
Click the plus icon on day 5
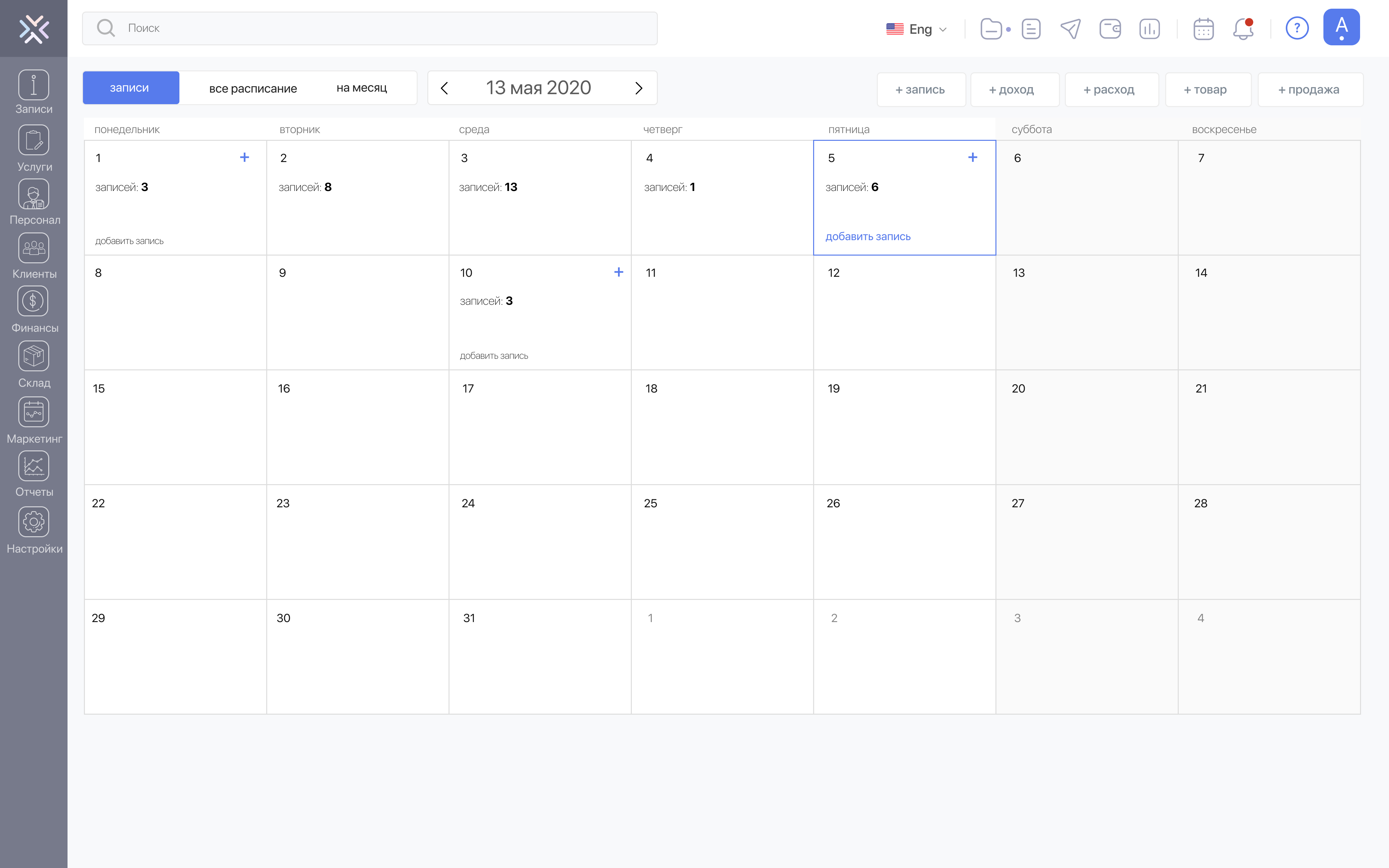coord(973,157)
